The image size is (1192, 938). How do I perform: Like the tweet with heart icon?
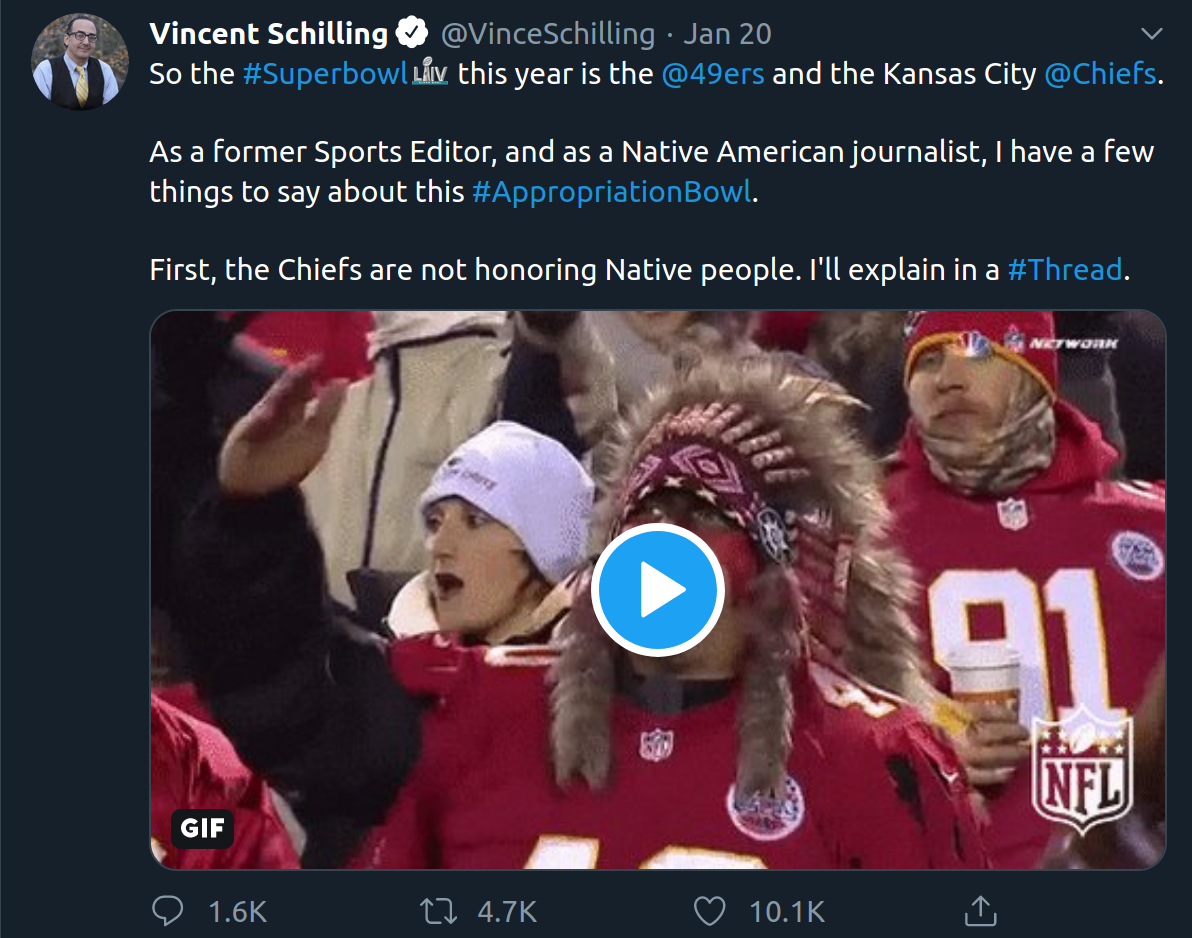tap(709, 911)
